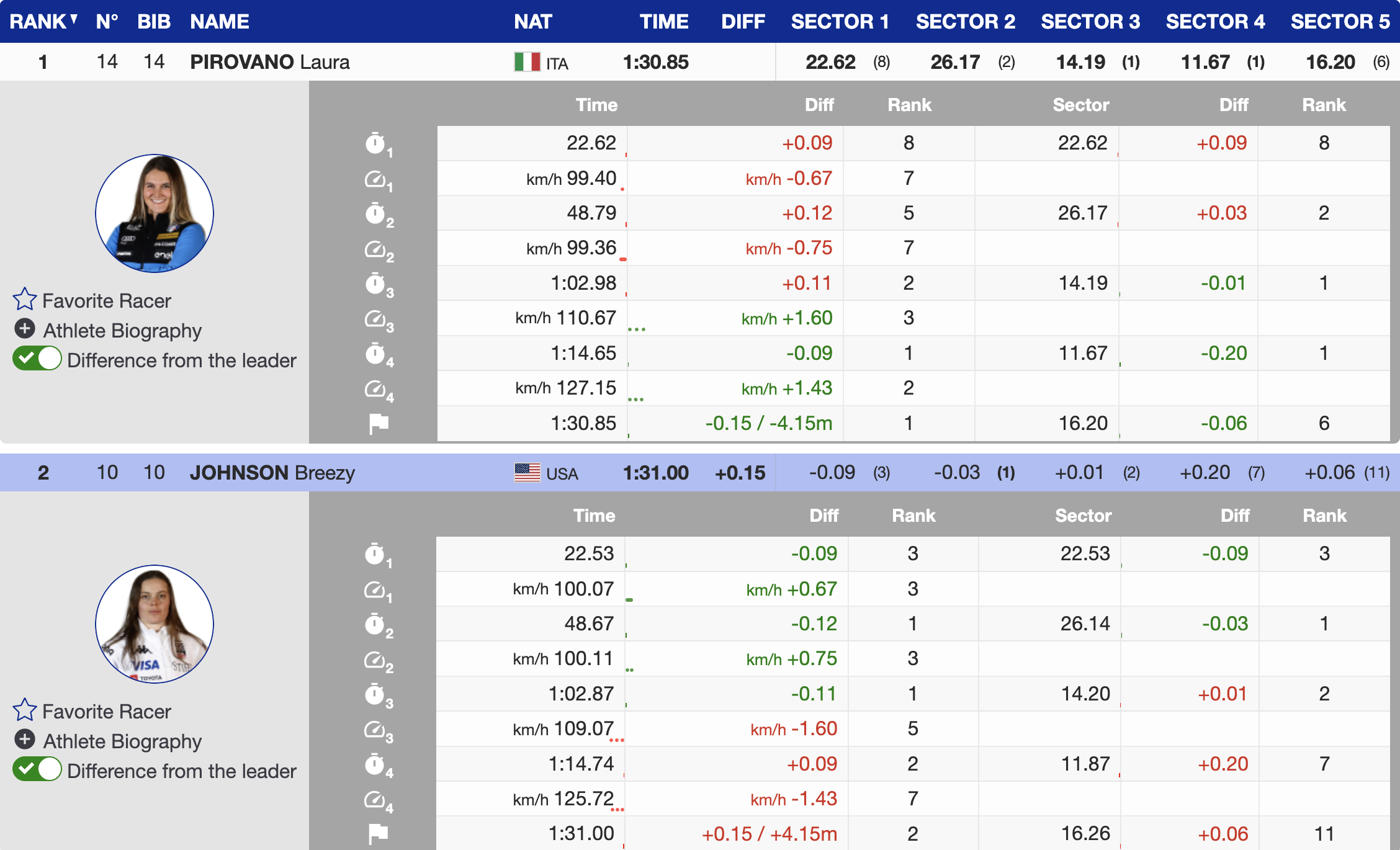The width and height of the screenshot is (1400, 850).
Task: Click Johnson's speedometer 2 icon
Action: point(375,660)
